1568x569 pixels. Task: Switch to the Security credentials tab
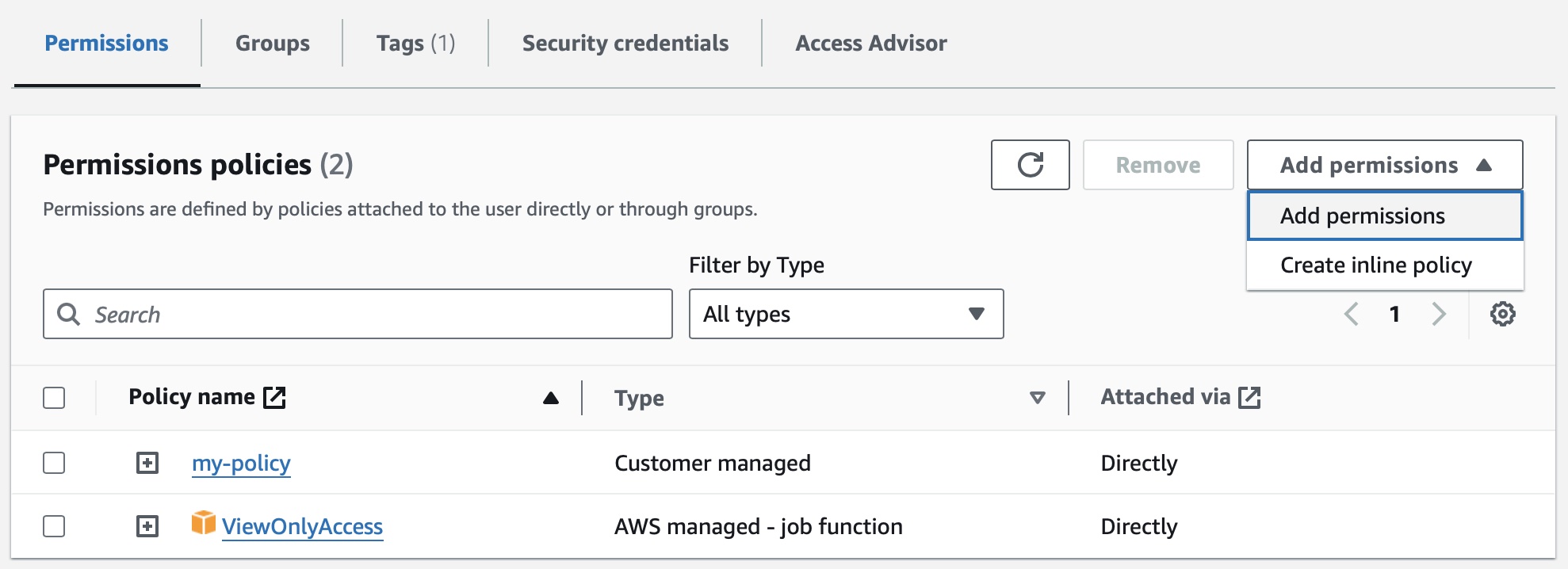[625, 43]
